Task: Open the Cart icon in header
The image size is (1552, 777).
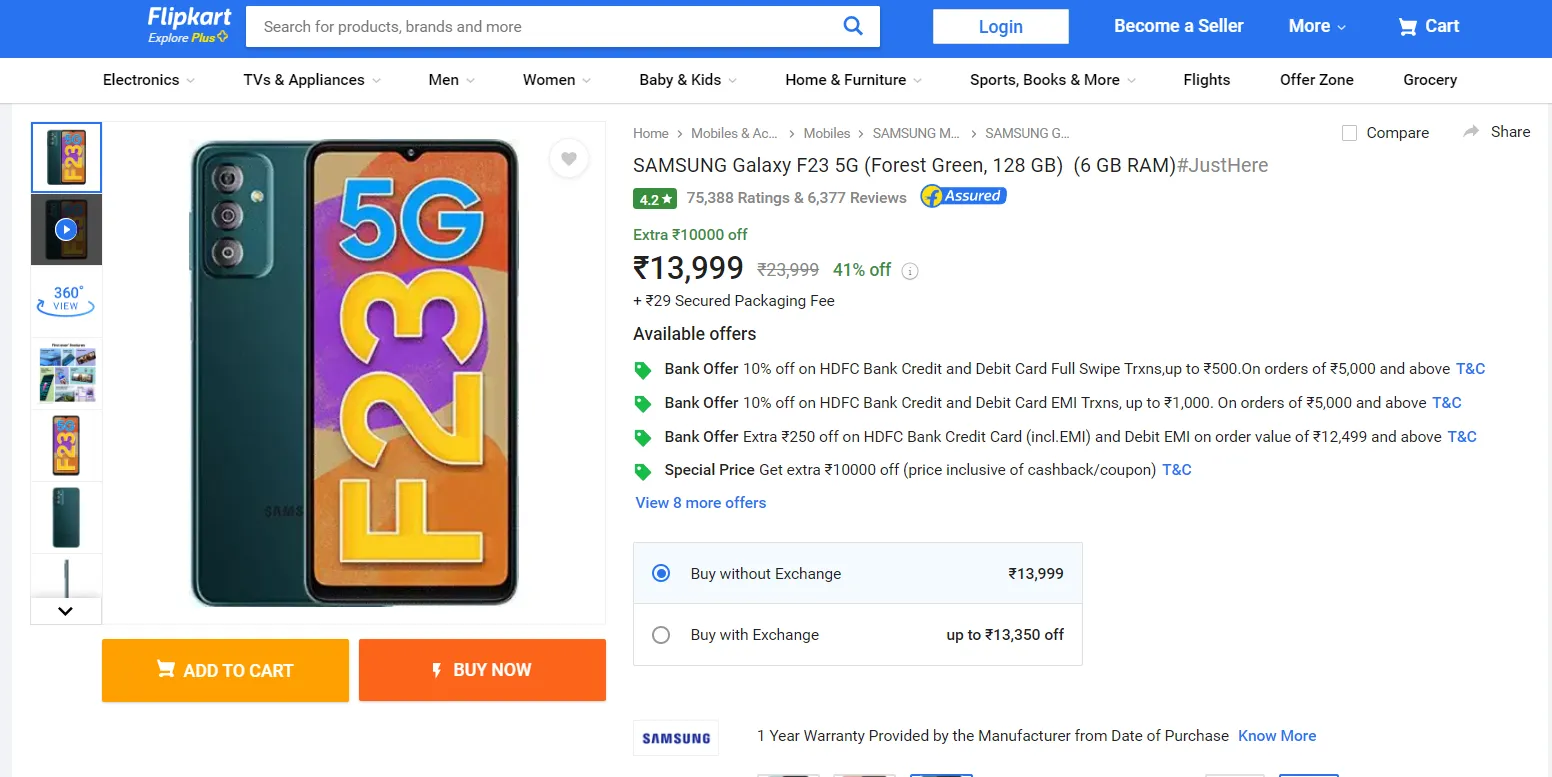Action: pyautogui.click(x=1408, y=27)
